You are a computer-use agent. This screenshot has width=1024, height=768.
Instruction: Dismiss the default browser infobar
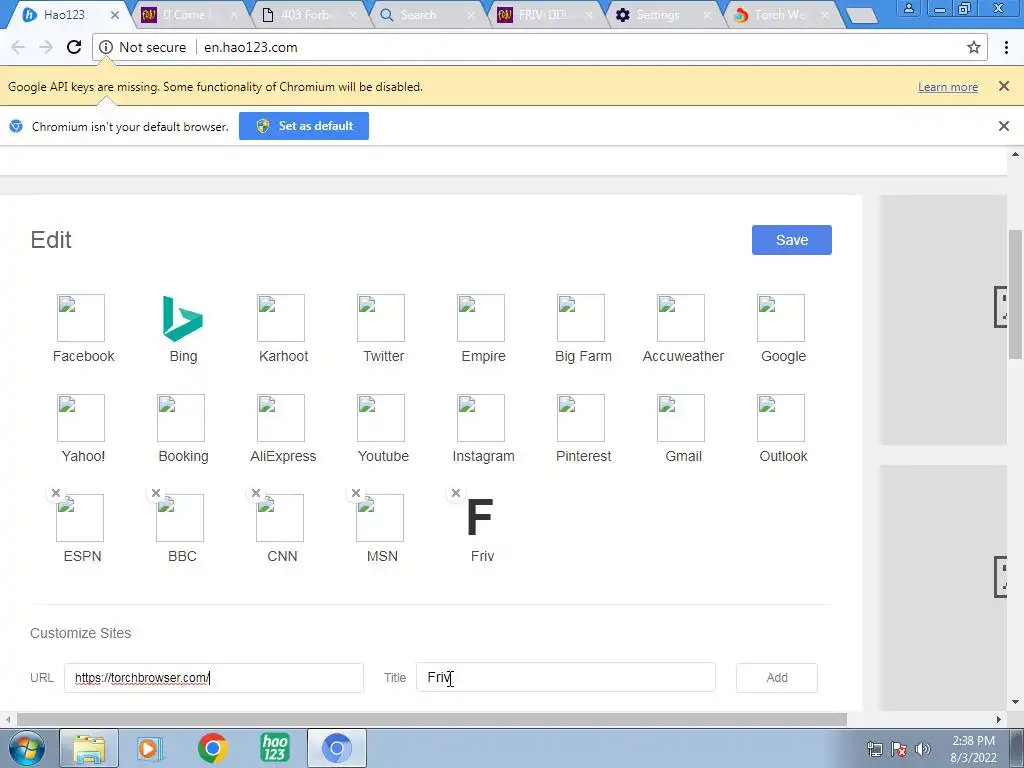[1004, 126]
